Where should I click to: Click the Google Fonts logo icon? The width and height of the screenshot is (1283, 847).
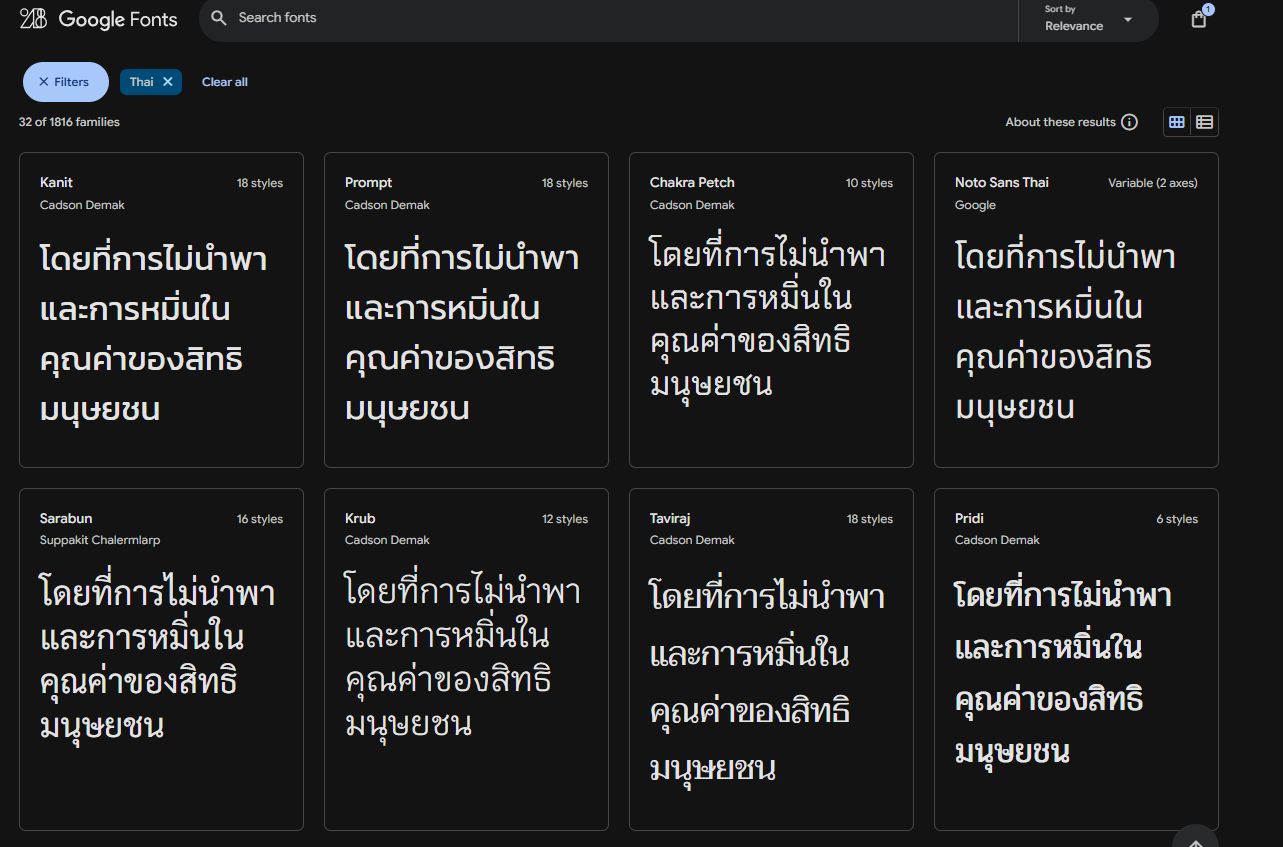coord(33,18)
